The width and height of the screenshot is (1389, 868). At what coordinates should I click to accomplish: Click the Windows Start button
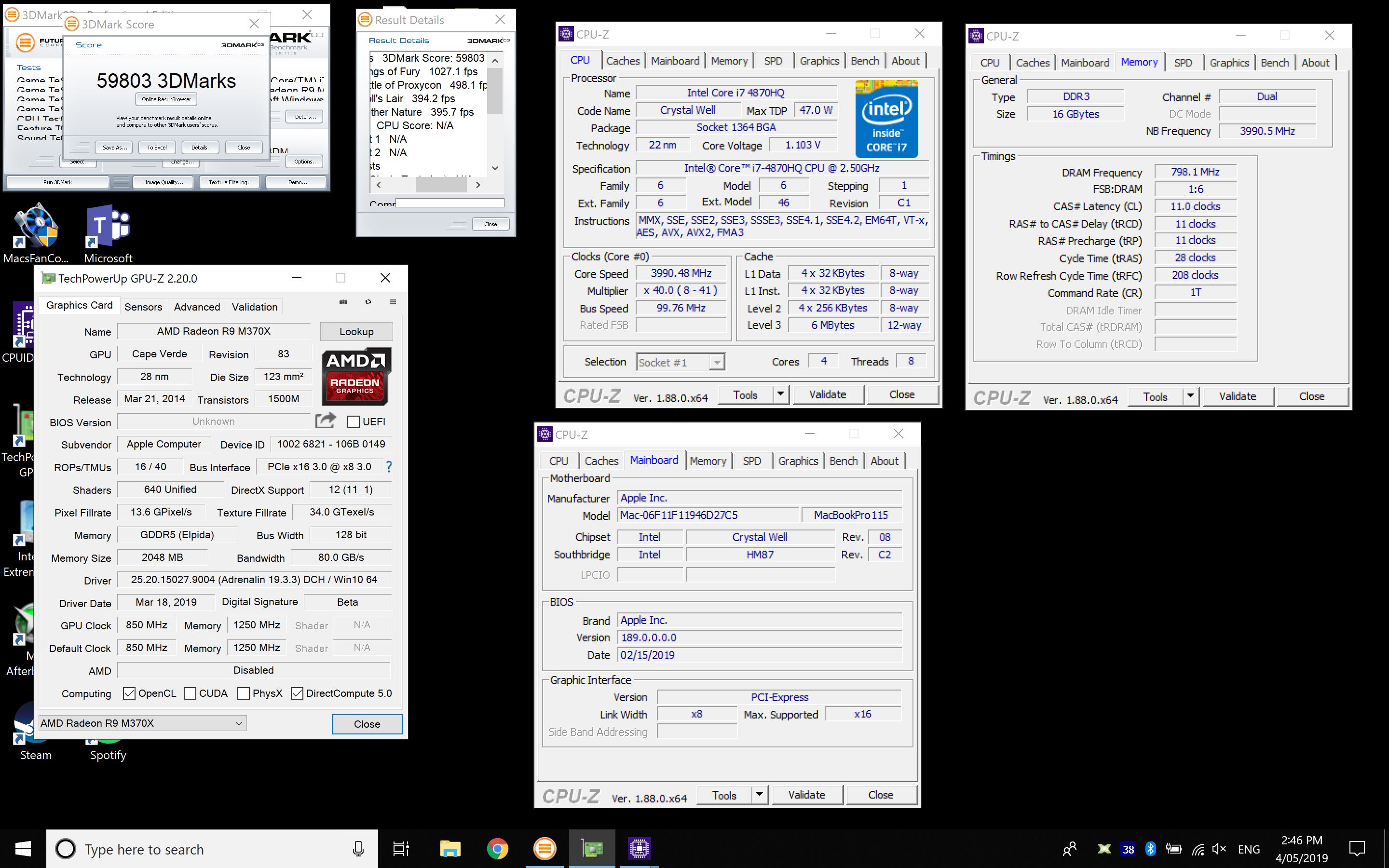(x=23, y=849)
